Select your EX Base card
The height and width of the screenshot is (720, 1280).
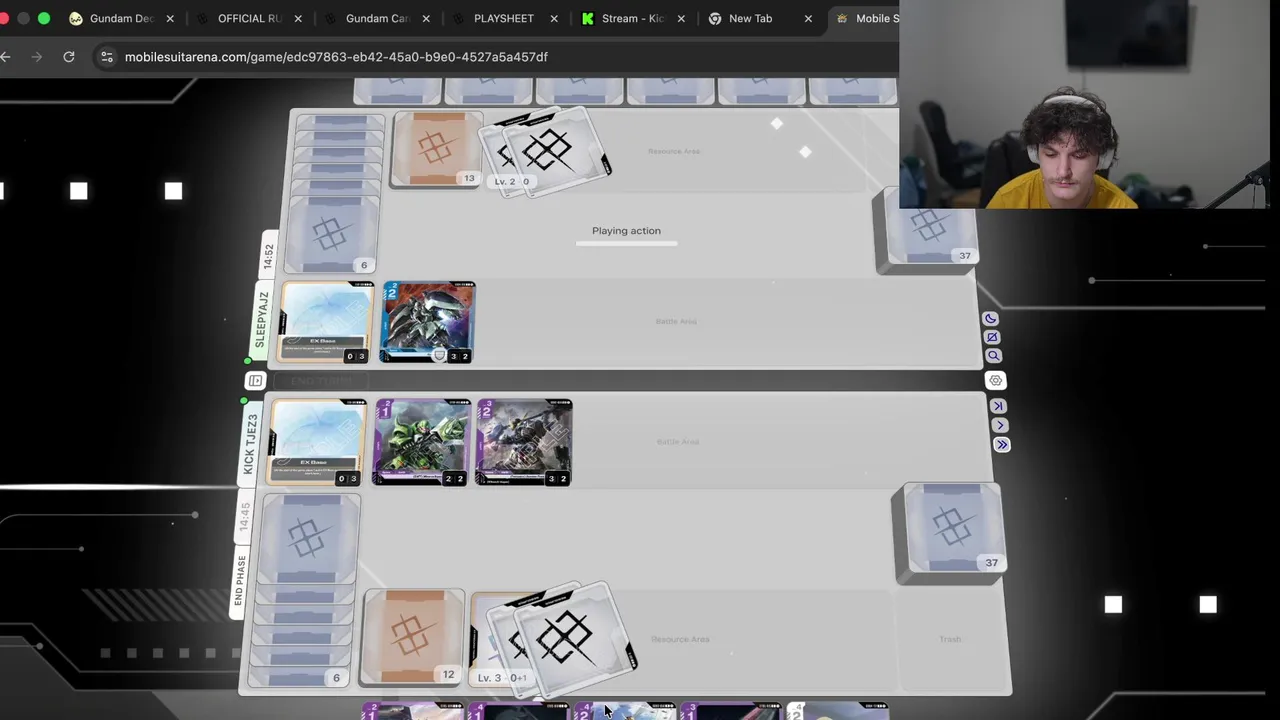point(317,443)
